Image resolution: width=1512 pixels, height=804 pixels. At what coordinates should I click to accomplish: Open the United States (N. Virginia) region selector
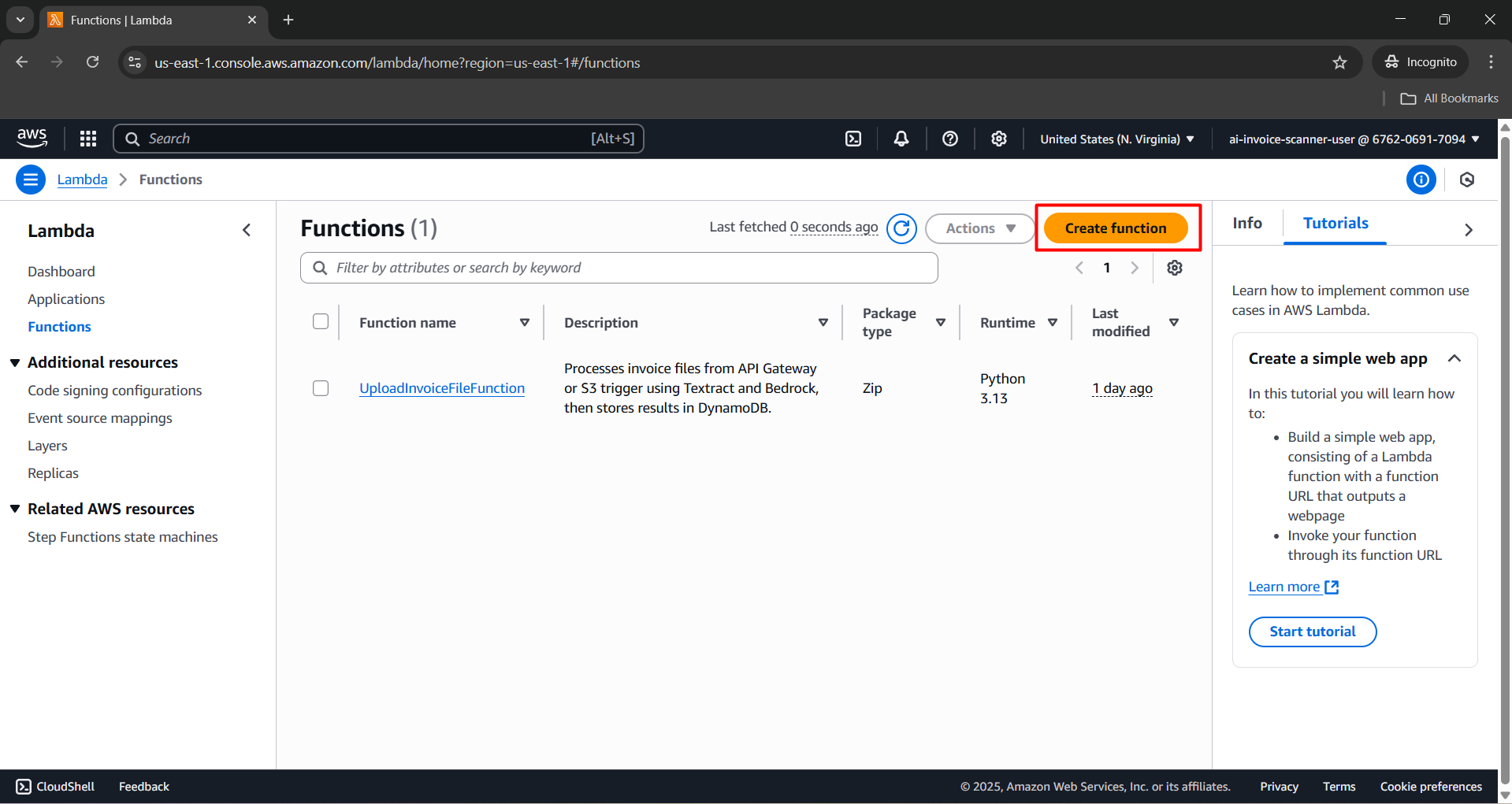(x=1116, y=139)
